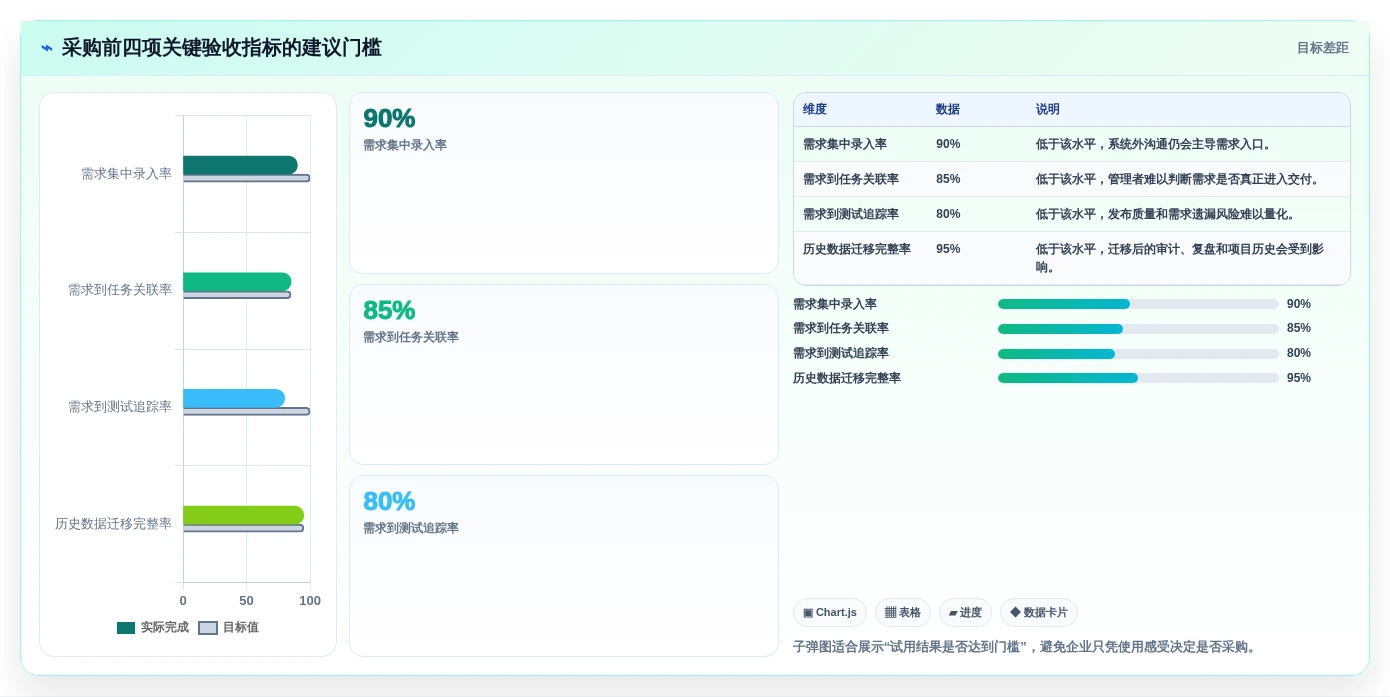Toggle the 实际完成 legend swatch
Screen dimensions: 1390x697
coord(126,628)
